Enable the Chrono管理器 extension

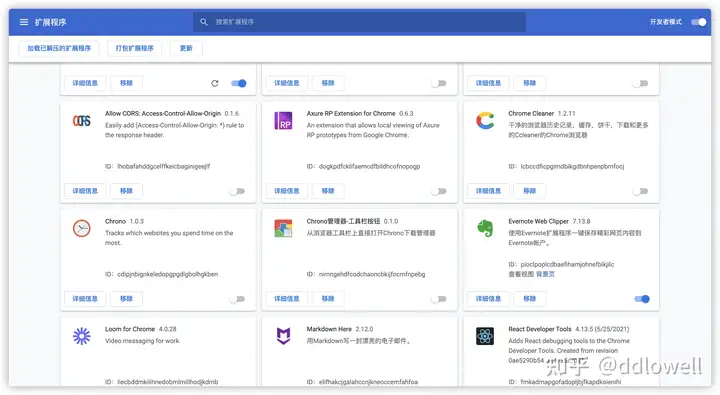(x=439, y=299)
